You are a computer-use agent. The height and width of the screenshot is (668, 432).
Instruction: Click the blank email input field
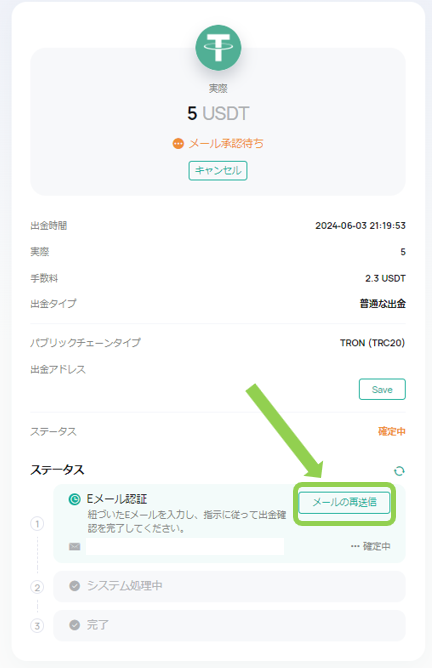(185, 547)
